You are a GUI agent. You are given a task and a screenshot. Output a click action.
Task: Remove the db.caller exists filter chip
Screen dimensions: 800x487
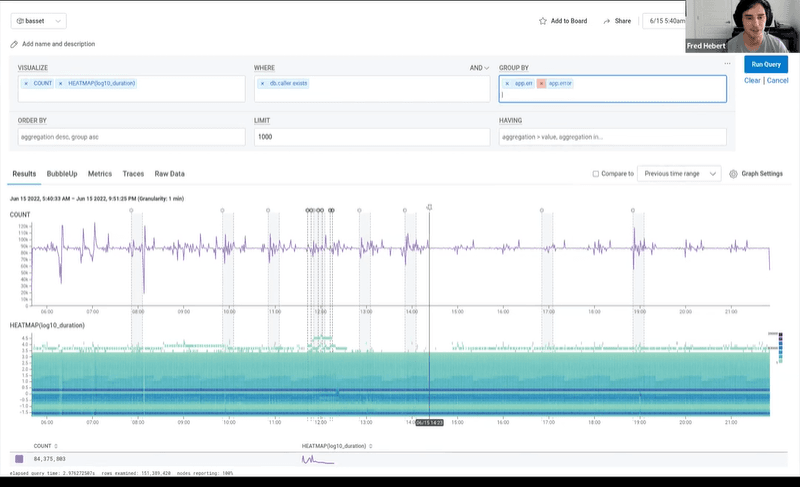click(x=262, y=83)
